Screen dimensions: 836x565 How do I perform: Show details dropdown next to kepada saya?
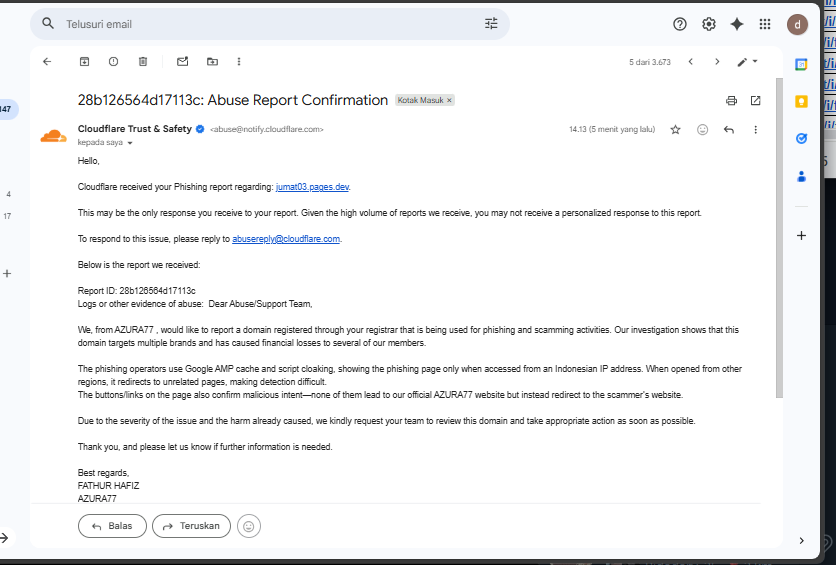click(130, 143)
